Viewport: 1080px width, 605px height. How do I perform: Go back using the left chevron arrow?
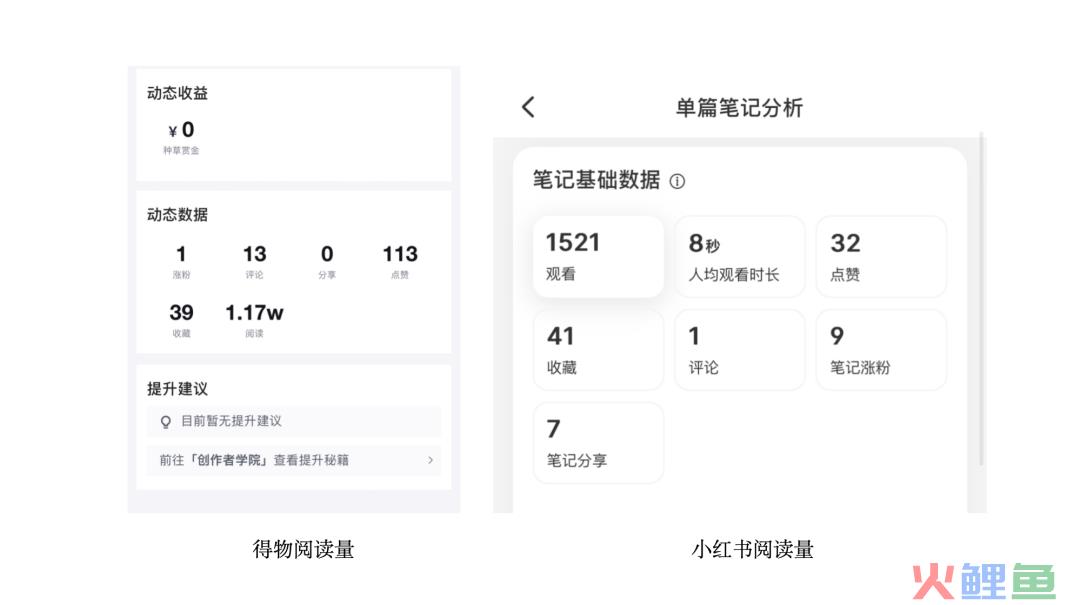(528, 107)
